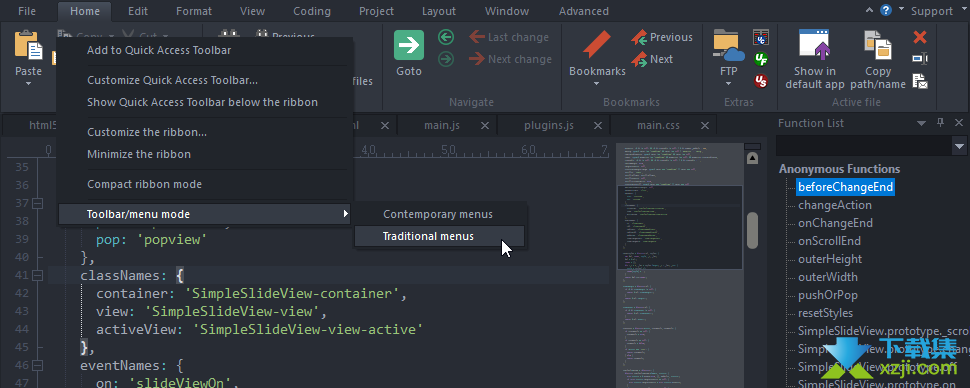Launch the green UF UltraFinder icon
Screen dimensions: 970x388
coord(760,59)
